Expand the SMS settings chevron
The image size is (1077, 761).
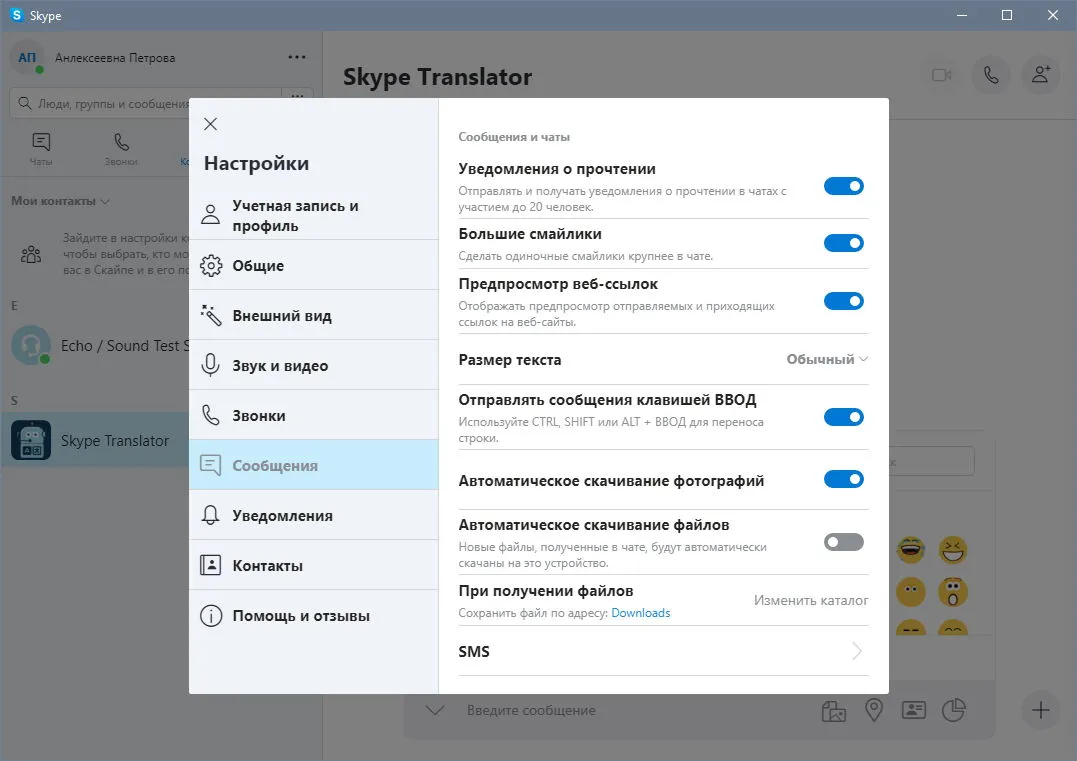857,651
